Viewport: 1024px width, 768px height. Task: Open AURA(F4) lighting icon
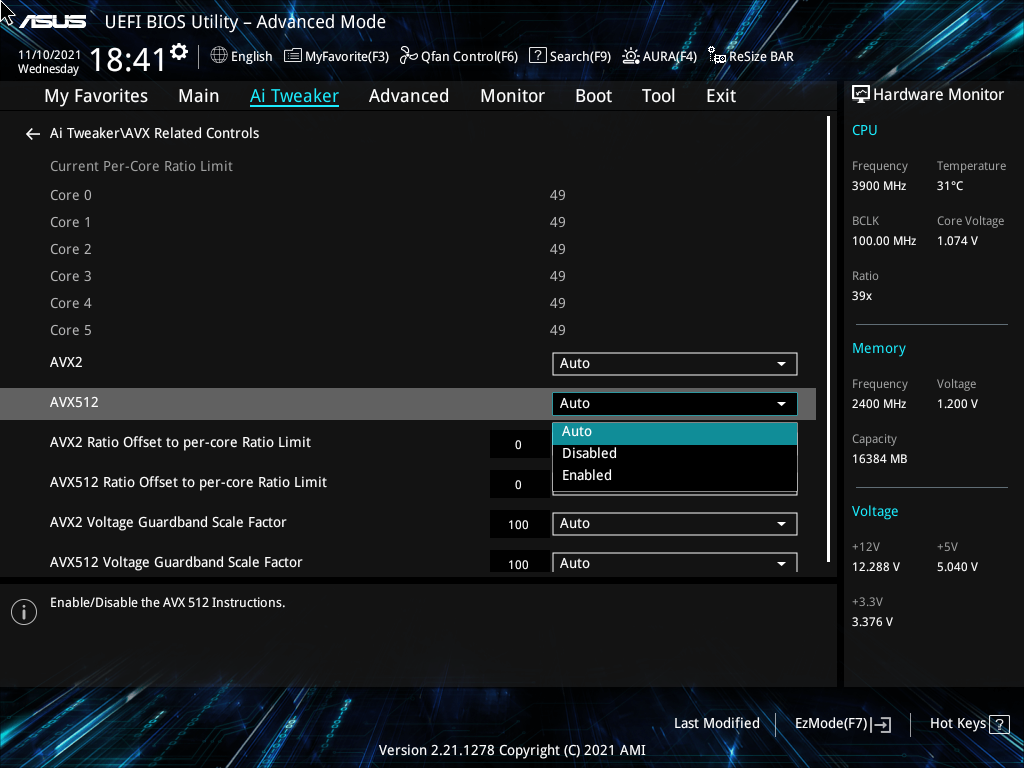pyautogui.click(x=630, y=56)
